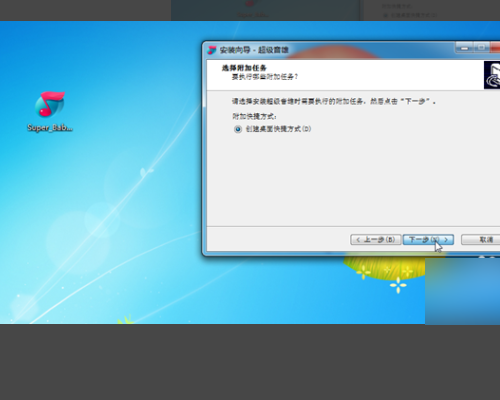
Task: Maximize the installer wizard window
Action: (x=481, y=48)
